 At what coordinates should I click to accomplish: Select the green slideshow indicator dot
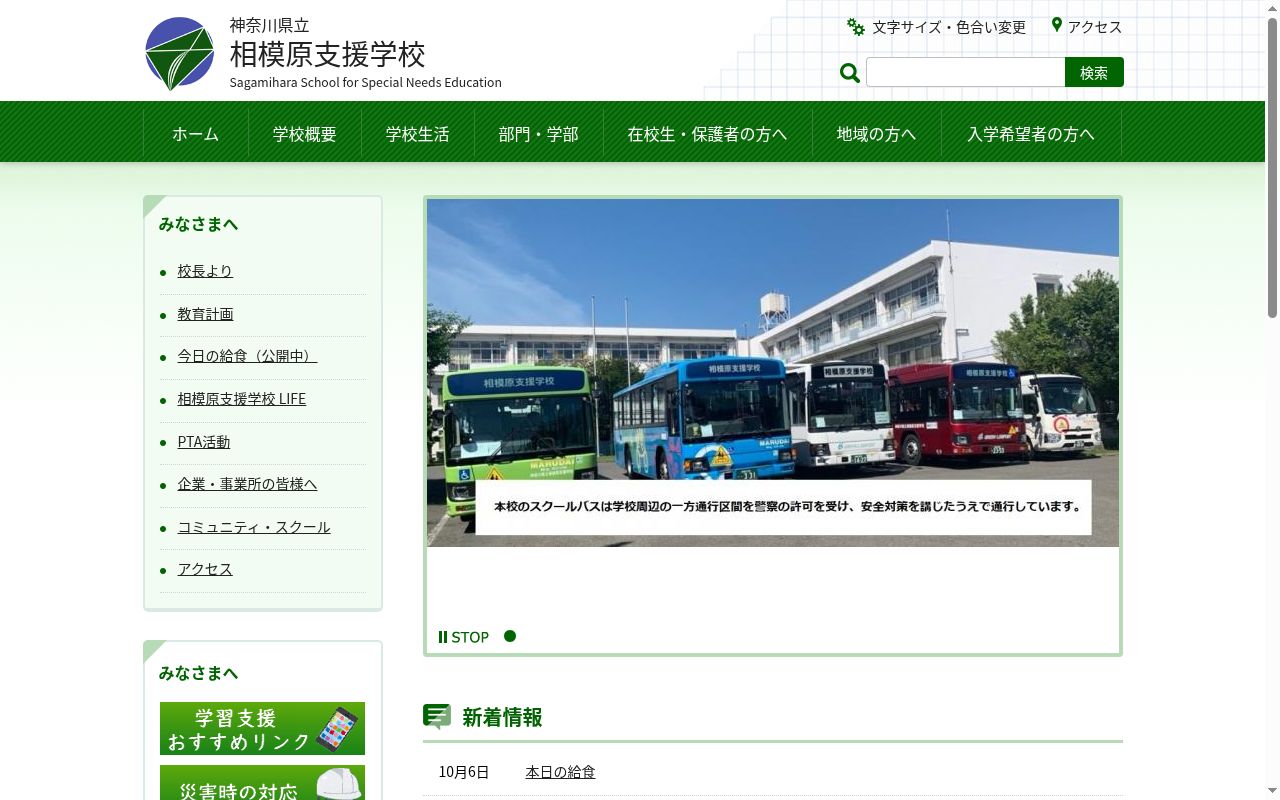510,636
